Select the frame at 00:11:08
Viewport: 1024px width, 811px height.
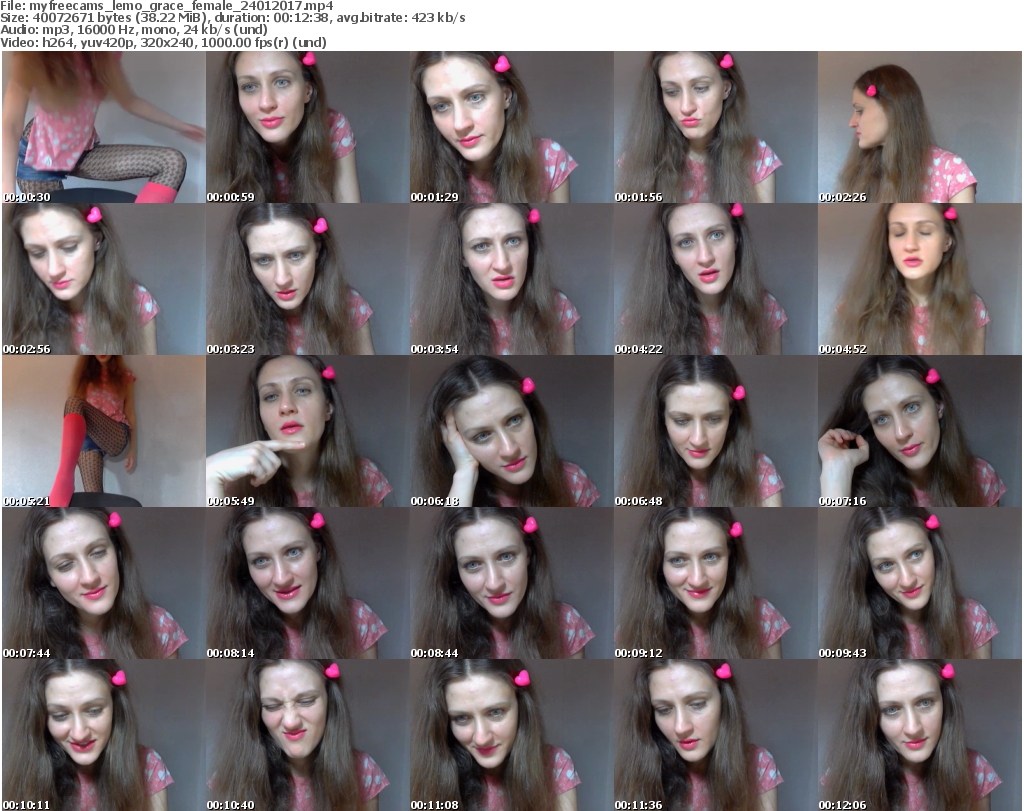pos(511,735)
